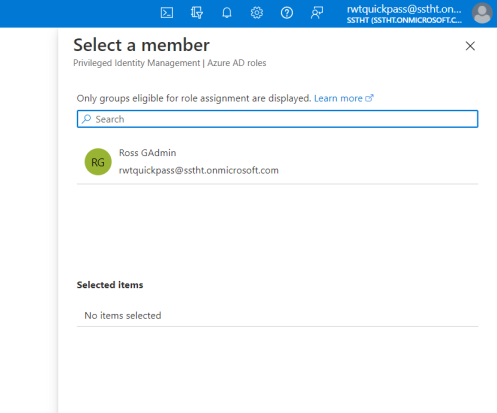Focus the Search input field
This screenshot has width=497, height=413.
pos(277,119)
